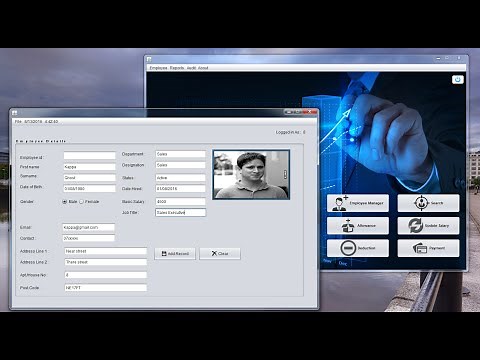Viewport: 480px width, 360px height.
Task: Open the File menu in Employee Details window
Action: pyautogui.click(x=18, y=122)
